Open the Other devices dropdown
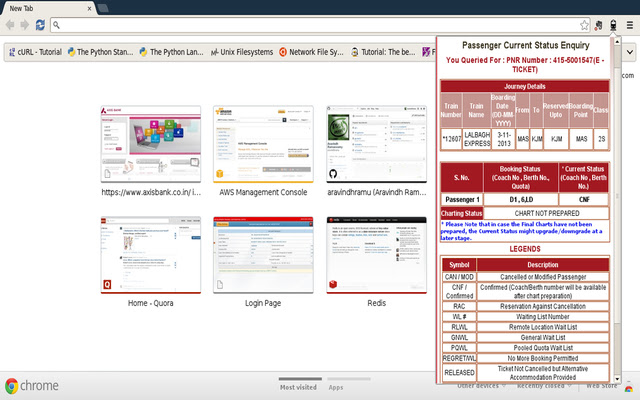Screen dimensions: 640x400 pyautogui.click(x=481, y=386)
